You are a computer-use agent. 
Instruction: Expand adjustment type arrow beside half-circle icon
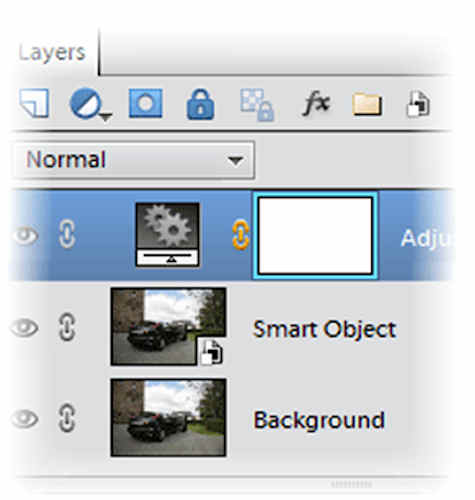[x=106, y=117]
